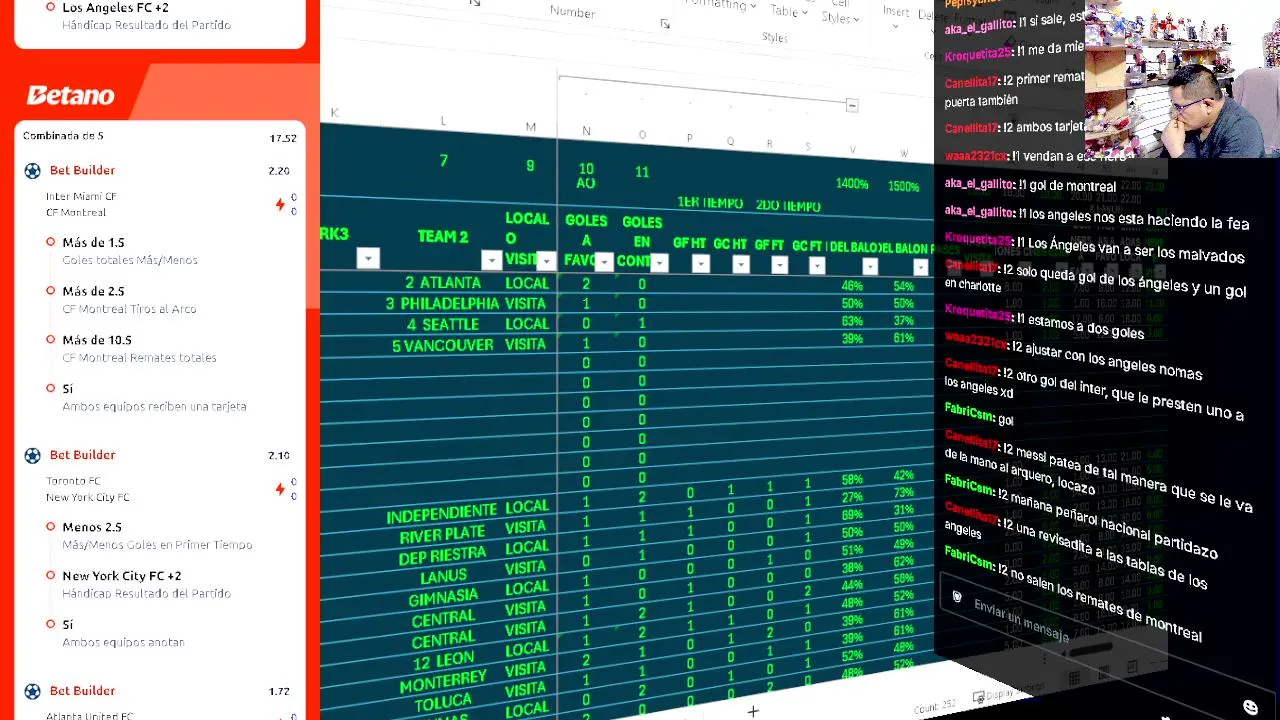Click the first Bet Builder title for Inter Miami

point(82,171)
